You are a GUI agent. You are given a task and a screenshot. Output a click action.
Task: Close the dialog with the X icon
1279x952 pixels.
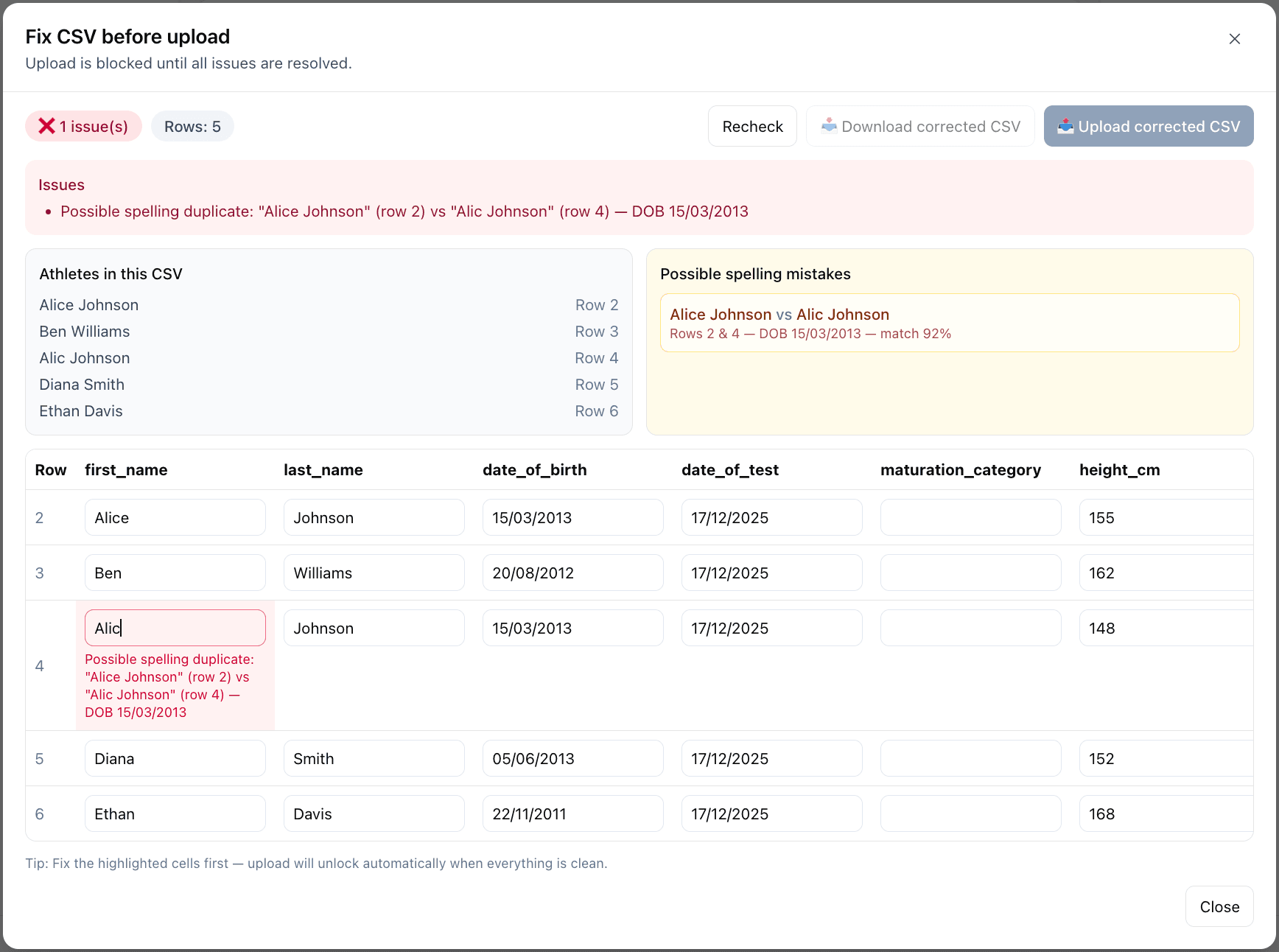[x=1234, y=39]
